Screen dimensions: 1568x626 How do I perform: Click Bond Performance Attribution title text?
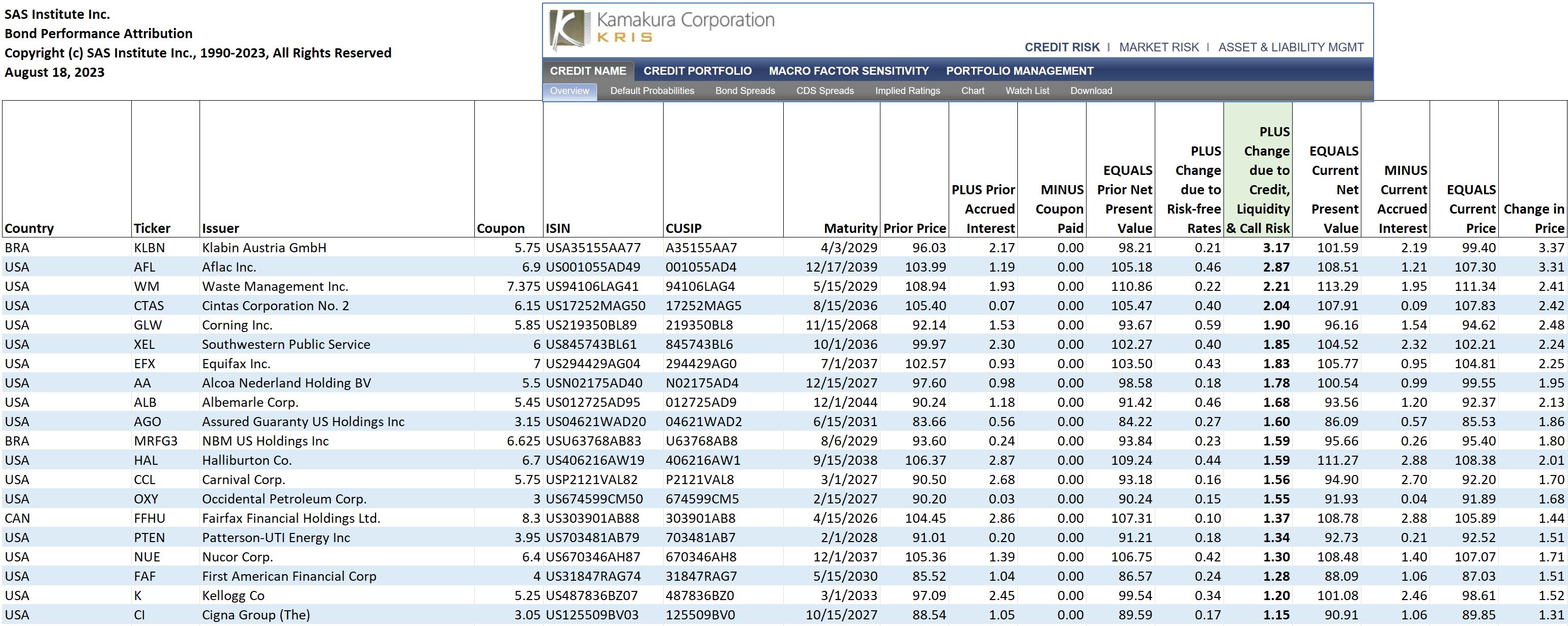click(x=99, y=34)
